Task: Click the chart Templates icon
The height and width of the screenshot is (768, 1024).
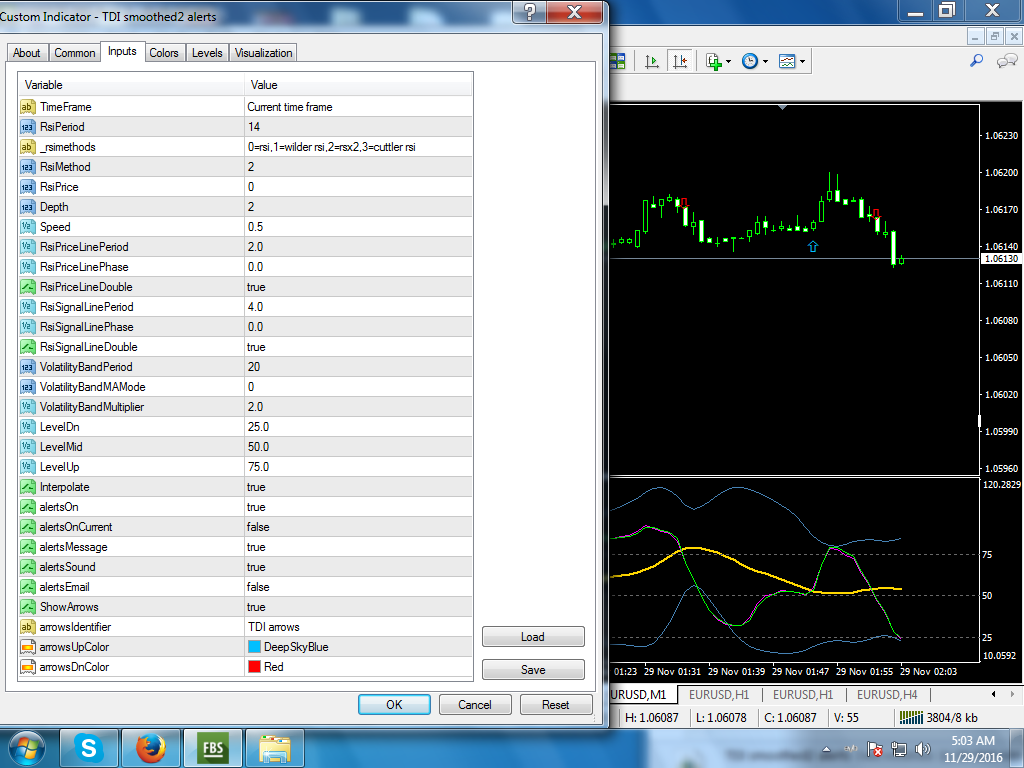Action: [x=787, y=61]
